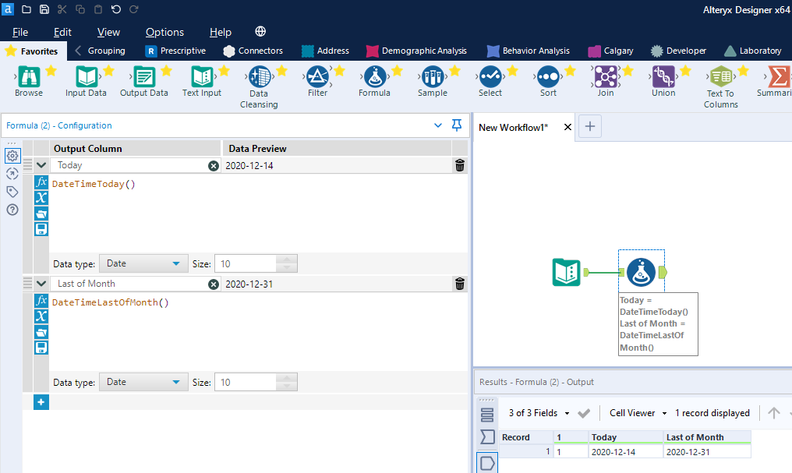Close the New Workflow1 tab
This screenshot has height=473, width=792.
click(568, 127)
